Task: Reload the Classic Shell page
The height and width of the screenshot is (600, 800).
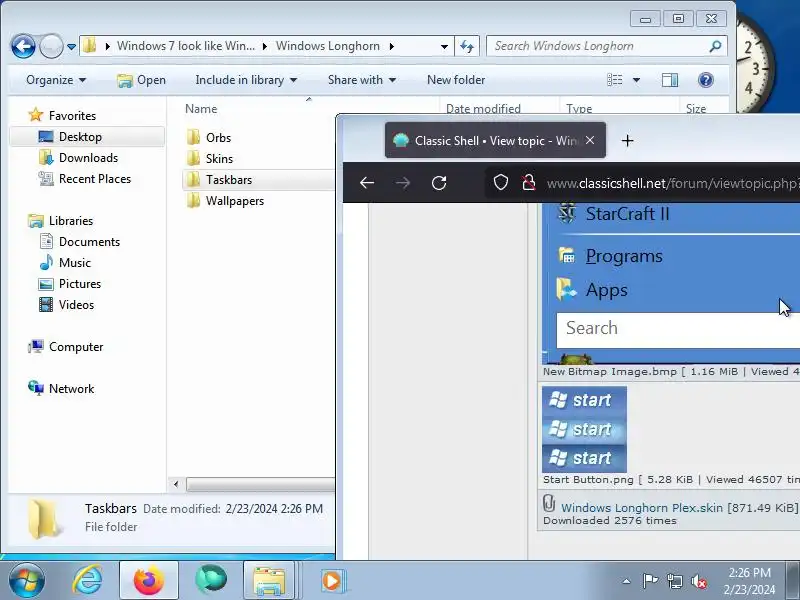Action: (x=439, y=183)
